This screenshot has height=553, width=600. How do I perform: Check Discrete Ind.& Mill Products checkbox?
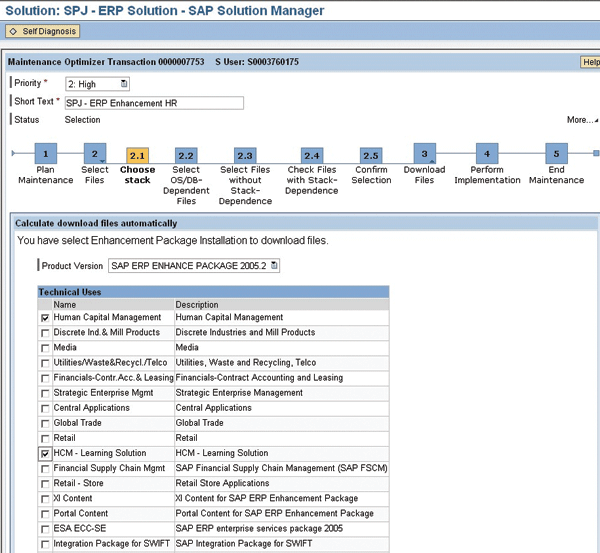pyautogui.click(x=45, y=333)
